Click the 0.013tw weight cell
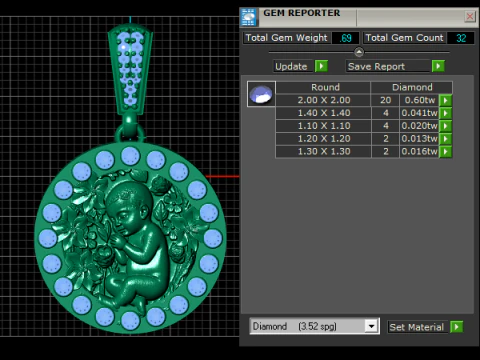Image resolution: width=480 pixels, height=360 pixels. (x=419, y=139)
